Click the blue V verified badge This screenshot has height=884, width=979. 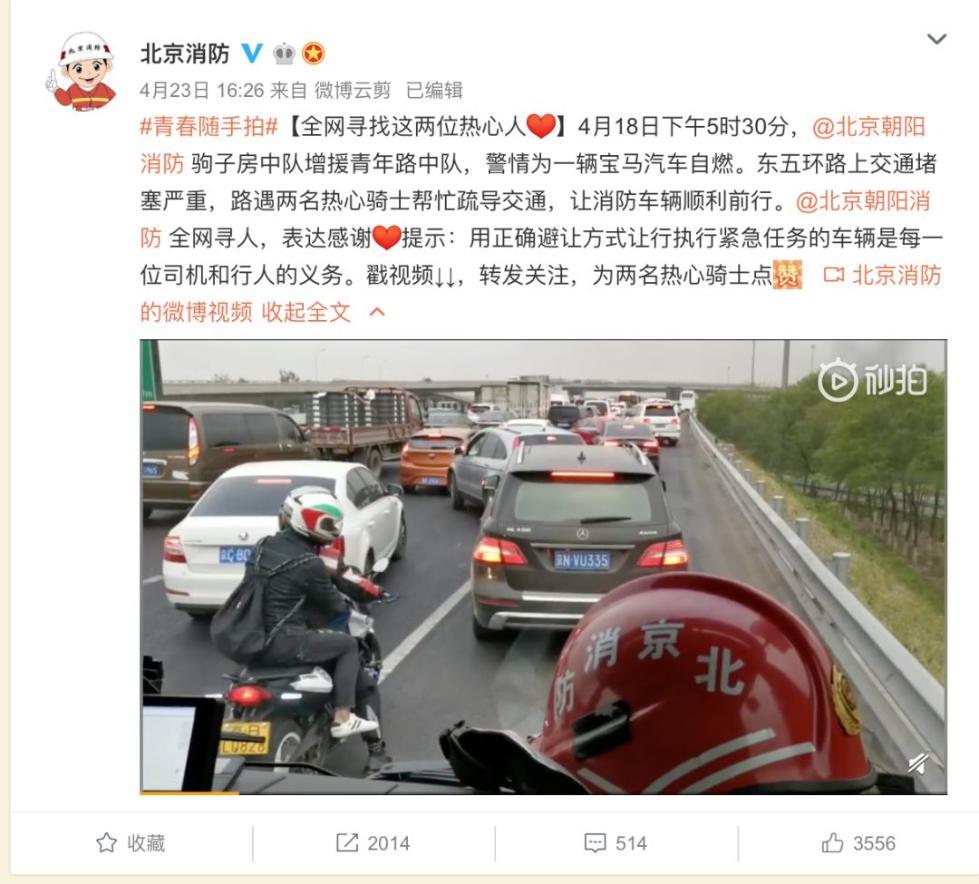coord(252,53)
